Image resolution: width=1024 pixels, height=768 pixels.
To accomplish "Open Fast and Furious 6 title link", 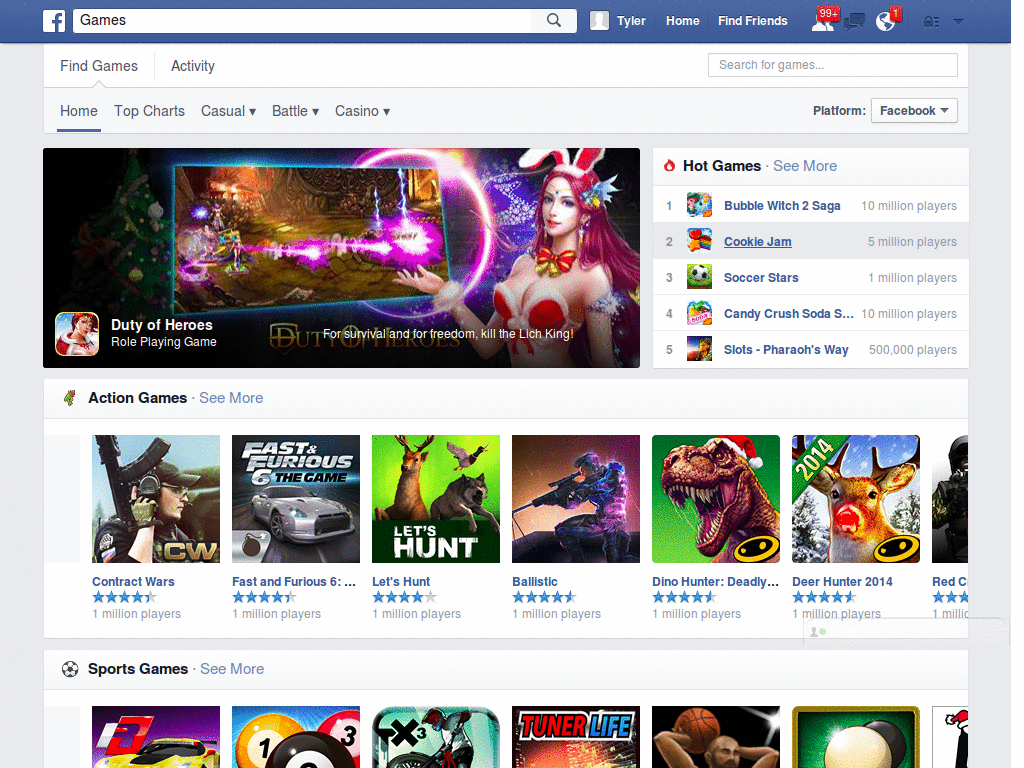I will pos(294,581).
